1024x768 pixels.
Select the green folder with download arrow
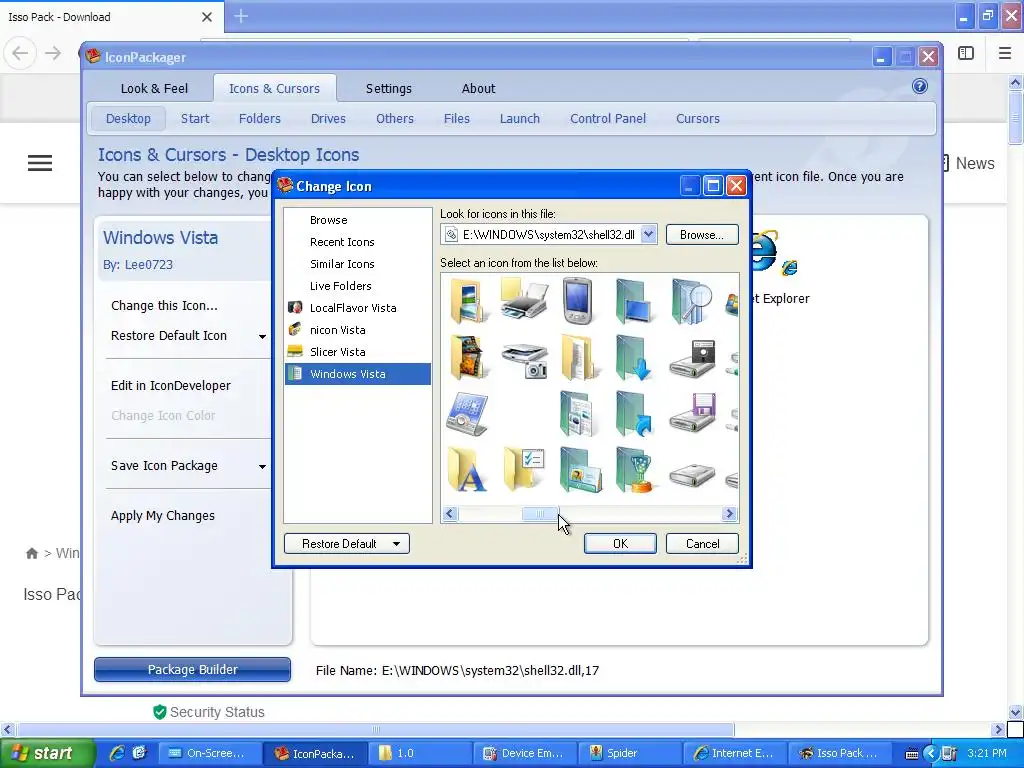tap(633, 358)
